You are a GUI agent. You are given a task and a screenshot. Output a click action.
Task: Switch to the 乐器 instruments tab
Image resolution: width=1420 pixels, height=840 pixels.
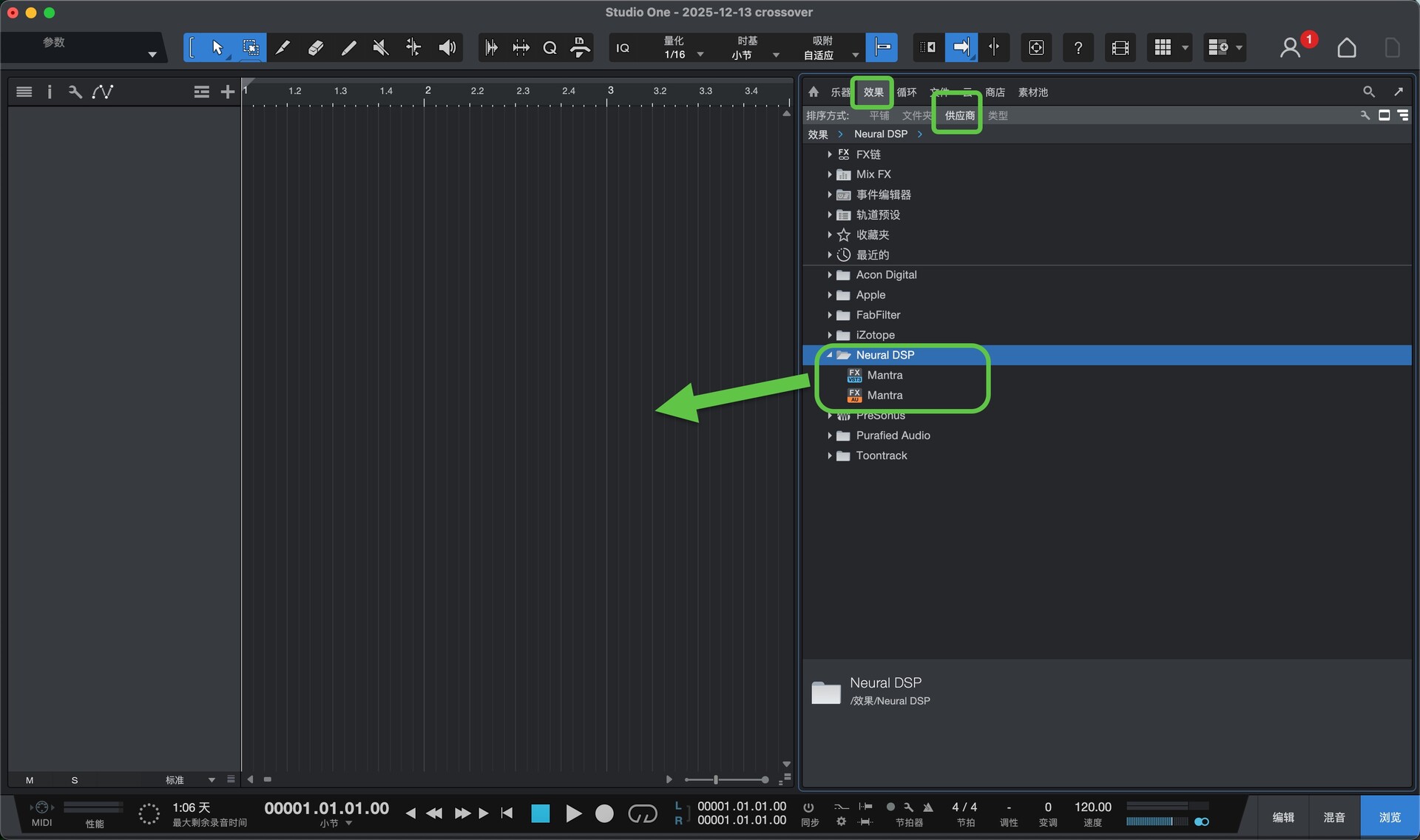[840, 92]
